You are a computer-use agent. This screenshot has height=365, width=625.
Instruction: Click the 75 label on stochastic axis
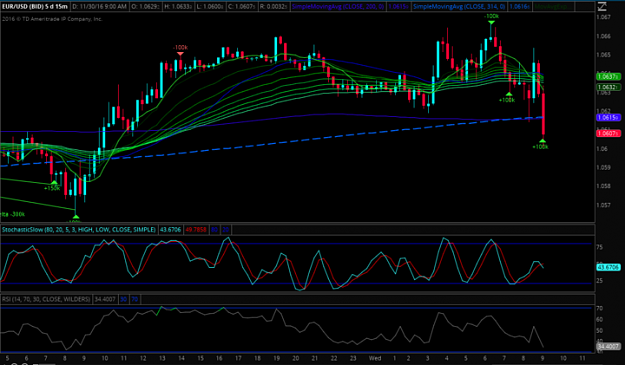point(599,247)
